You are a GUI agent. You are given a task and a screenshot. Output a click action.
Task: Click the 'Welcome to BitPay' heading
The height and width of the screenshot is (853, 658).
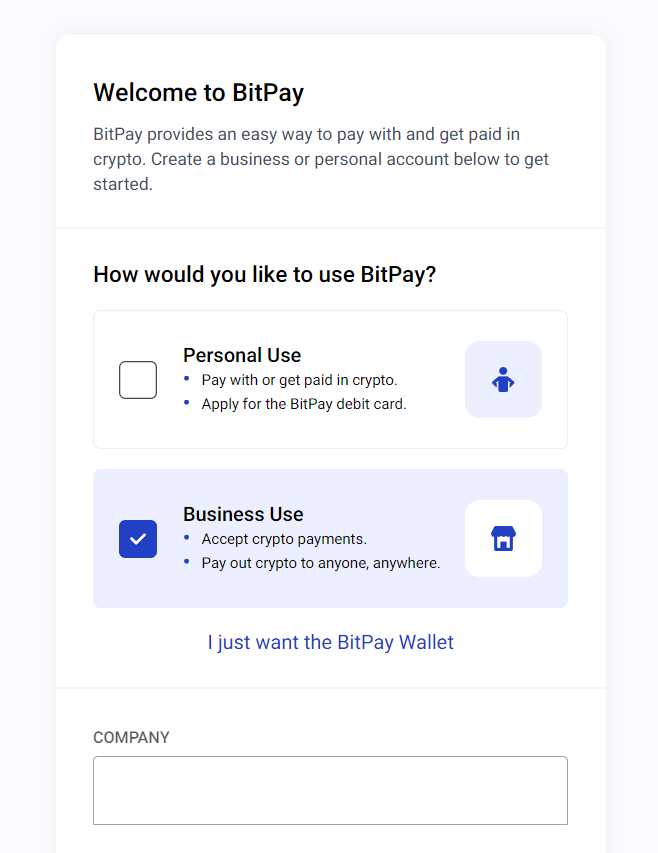(198, 92)
